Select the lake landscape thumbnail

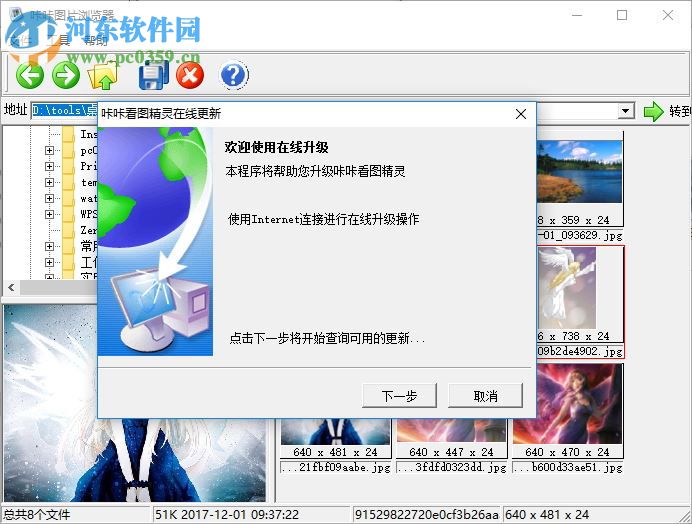pyautogui.click(x=579, y=172)
